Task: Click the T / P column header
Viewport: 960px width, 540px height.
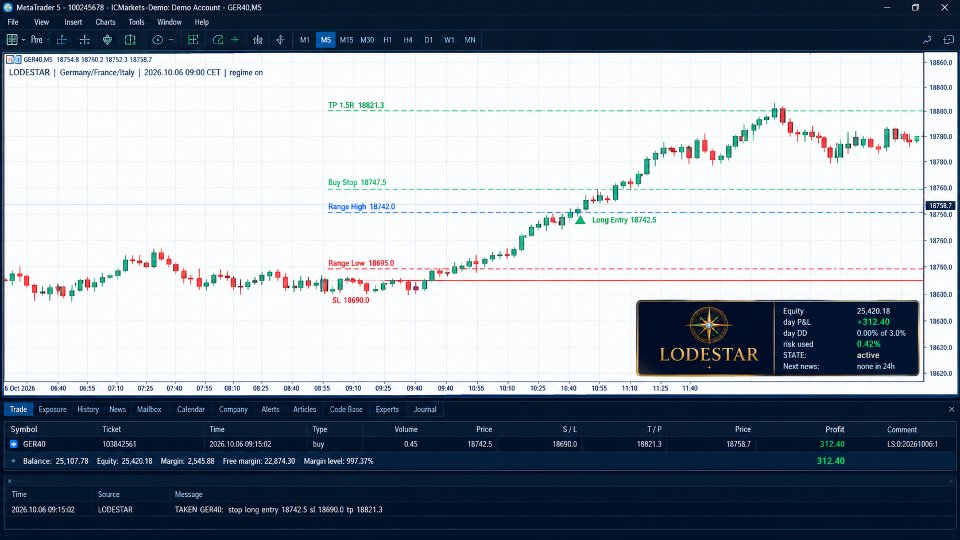Action: (x=654, y=429)
